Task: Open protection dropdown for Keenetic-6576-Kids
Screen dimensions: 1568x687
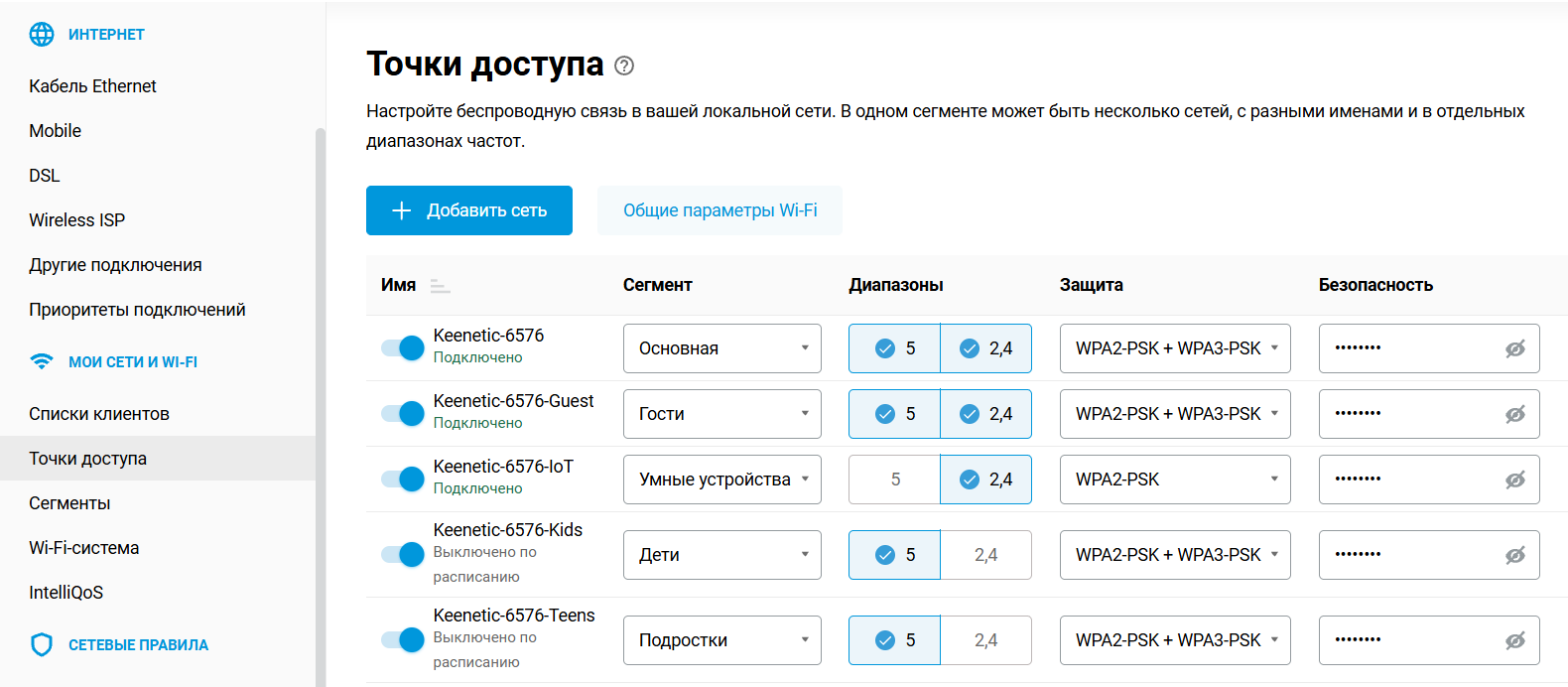Action: pos(1175,555)
